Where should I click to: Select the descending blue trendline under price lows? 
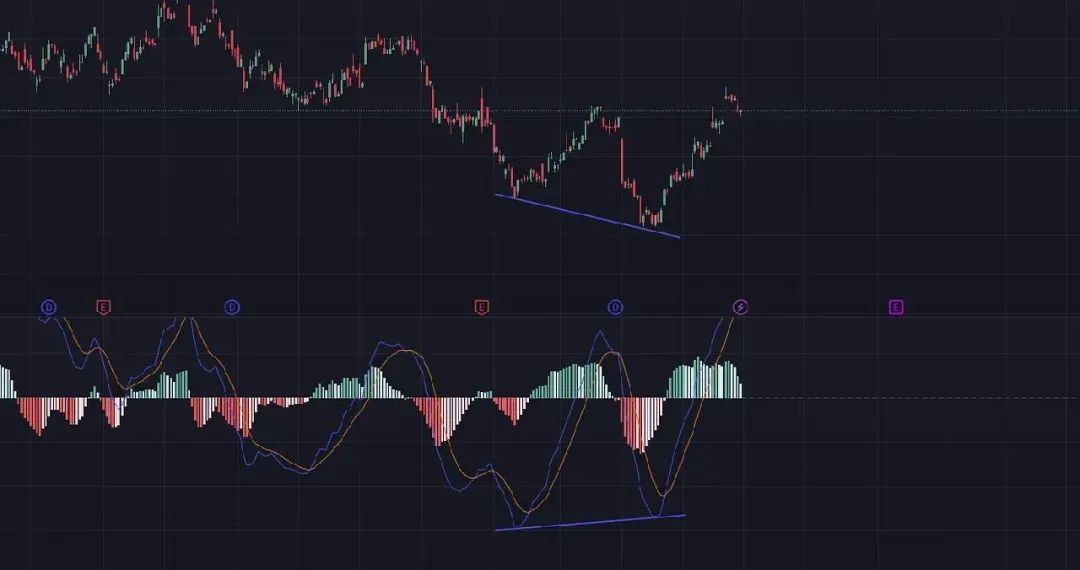(588, 216)
